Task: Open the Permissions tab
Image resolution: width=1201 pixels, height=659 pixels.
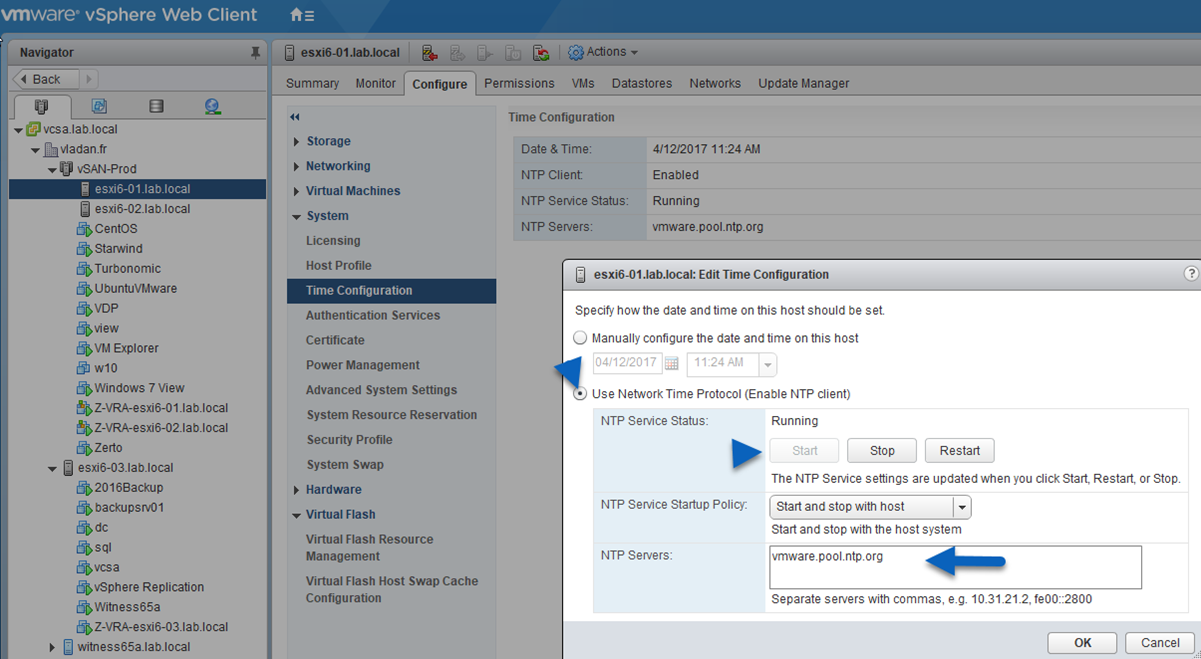Action: pos(519,83)
